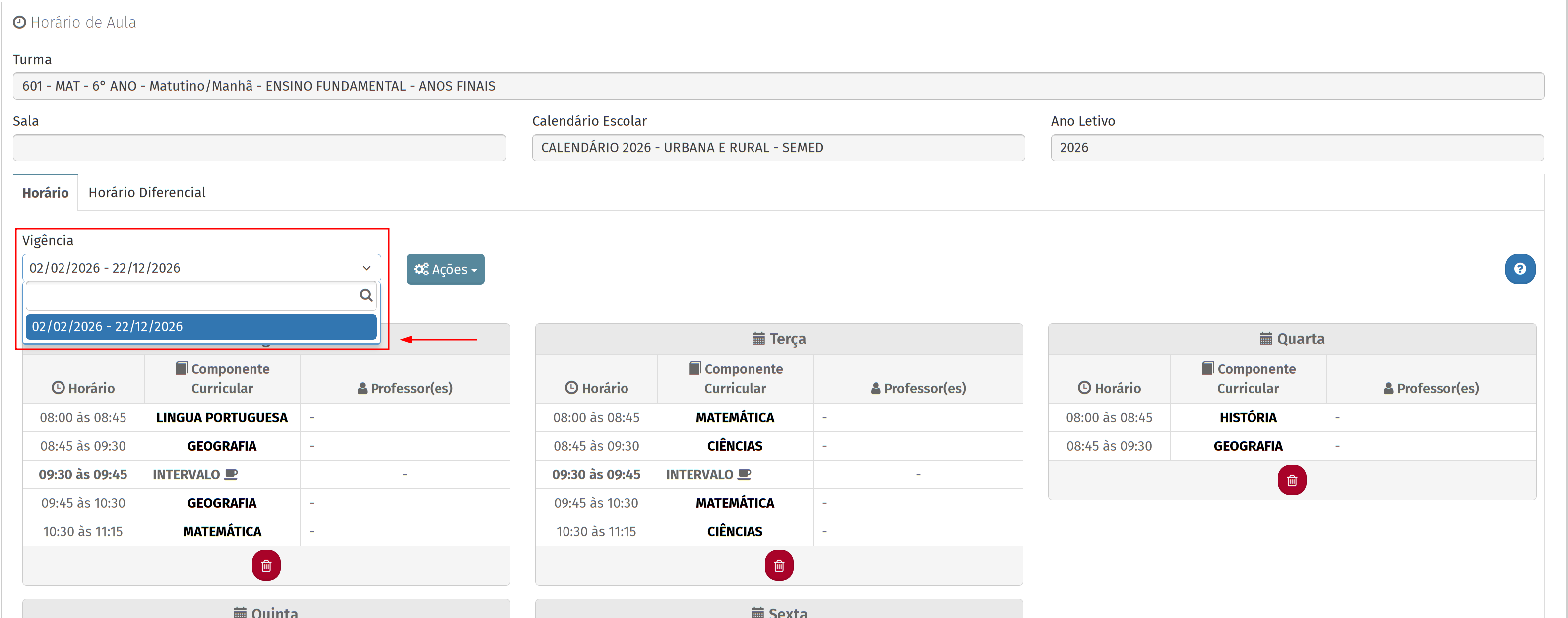
Task: Click the blue help question mark icon
Action: 1519,269
